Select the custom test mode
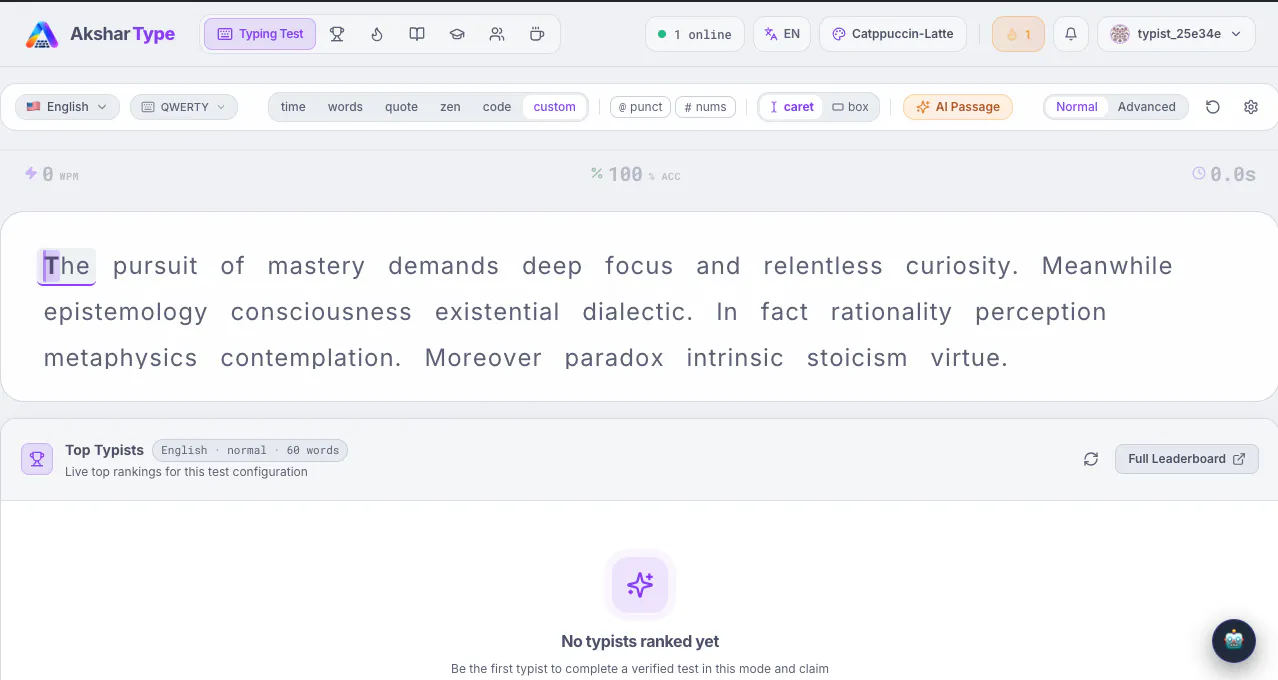1278x680 pixels. coord(554,107)
